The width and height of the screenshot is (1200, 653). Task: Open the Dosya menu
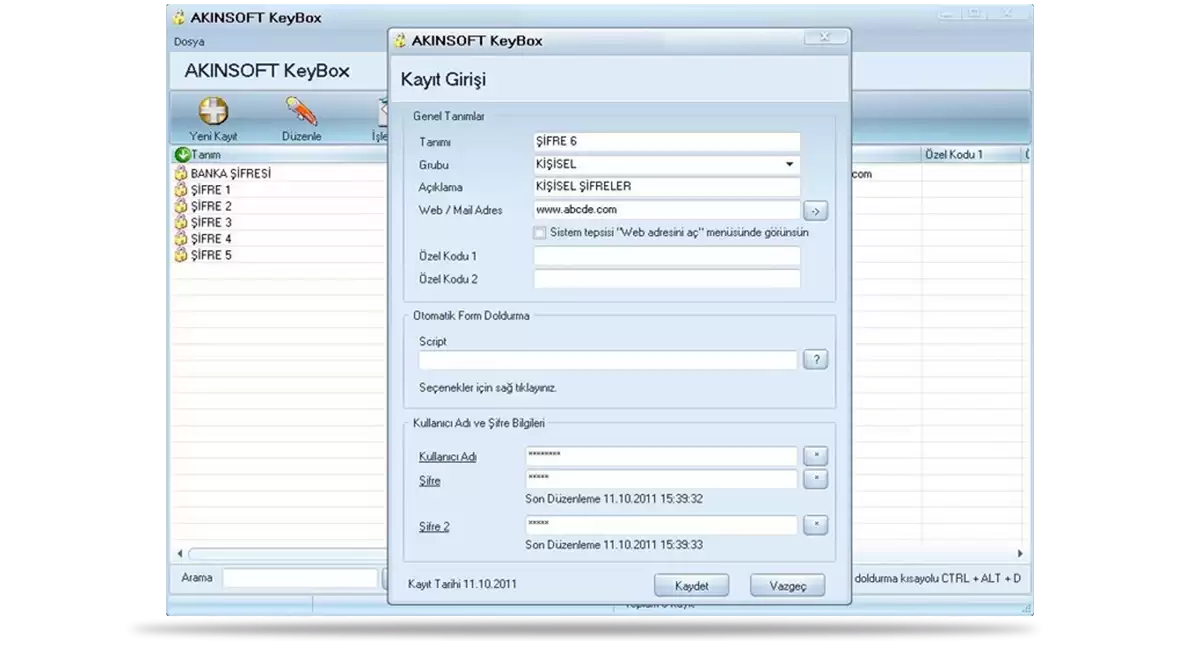click(189, 42)
